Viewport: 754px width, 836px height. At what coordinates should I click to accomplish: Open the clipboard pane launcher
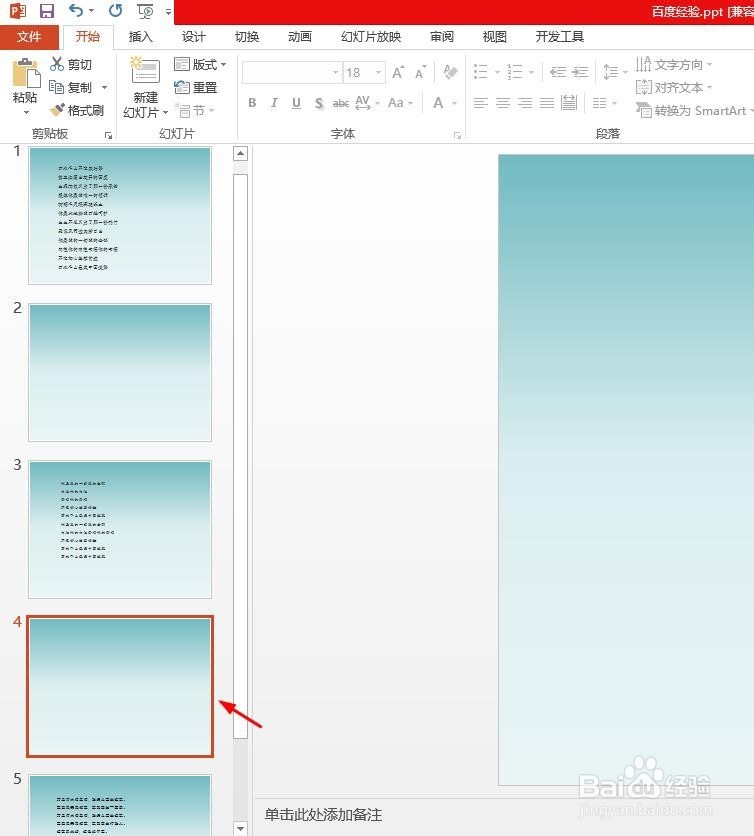pyautogui.click(x=108, y=135)
